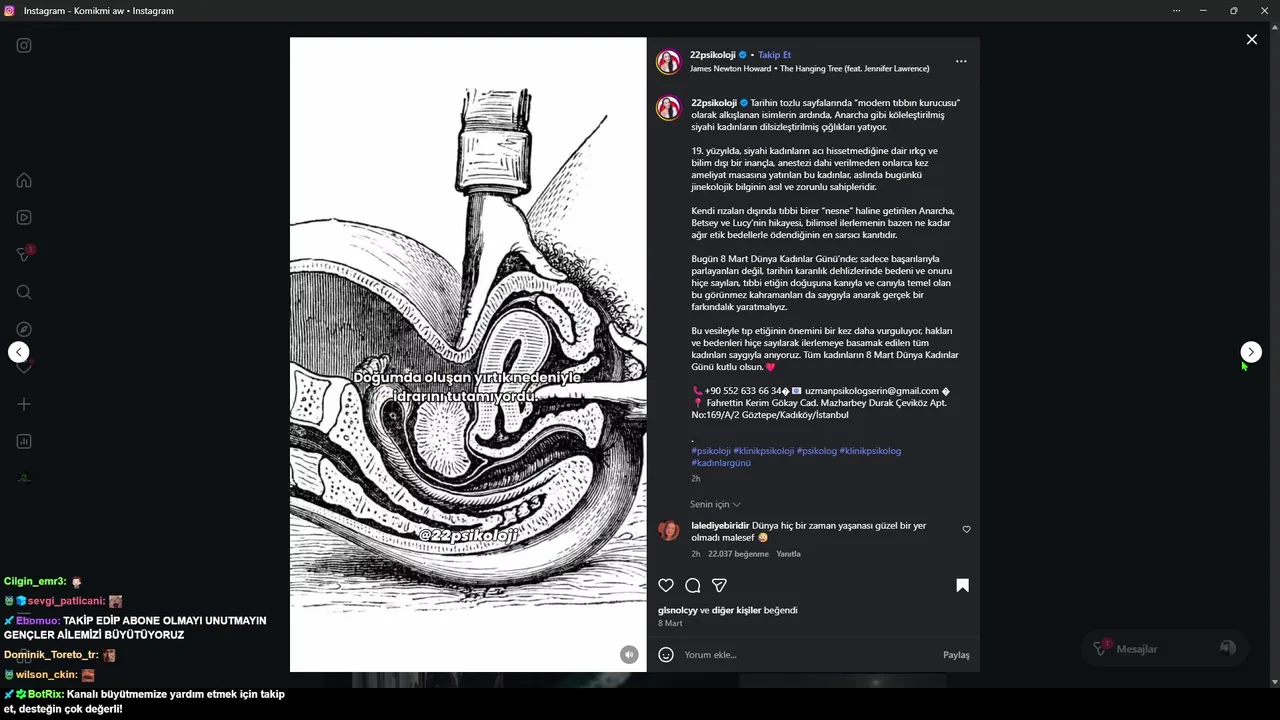The height and width of the screenshot is (720, 1280).
Task: Like the post with heart icon
Action: [666, 585]
